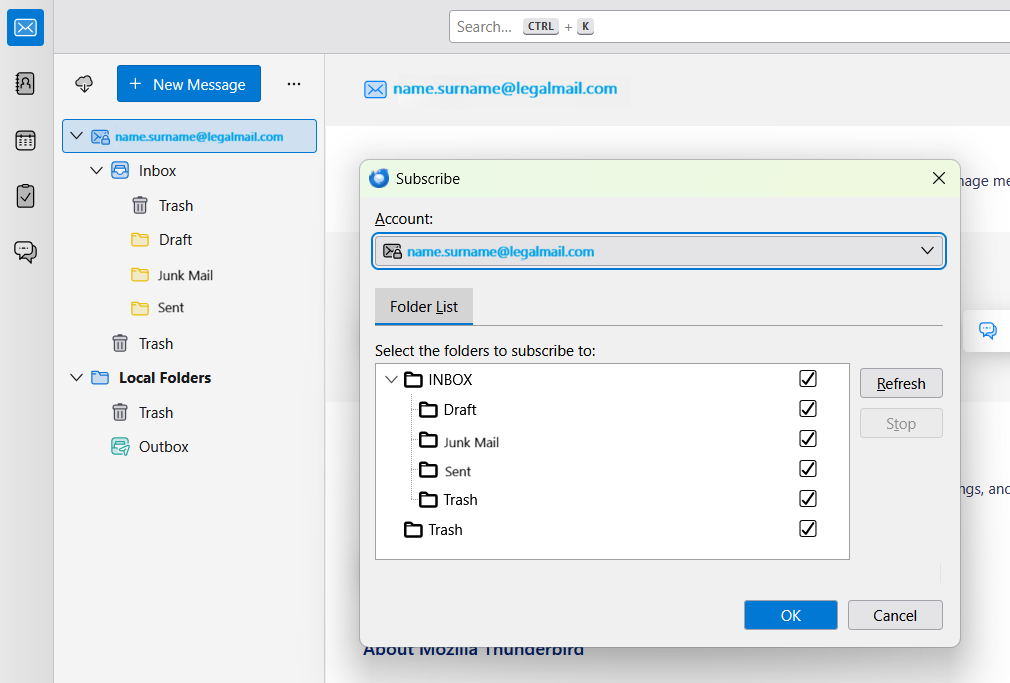
Task: Click OK to confirm subscriptions
Action: 790,615
